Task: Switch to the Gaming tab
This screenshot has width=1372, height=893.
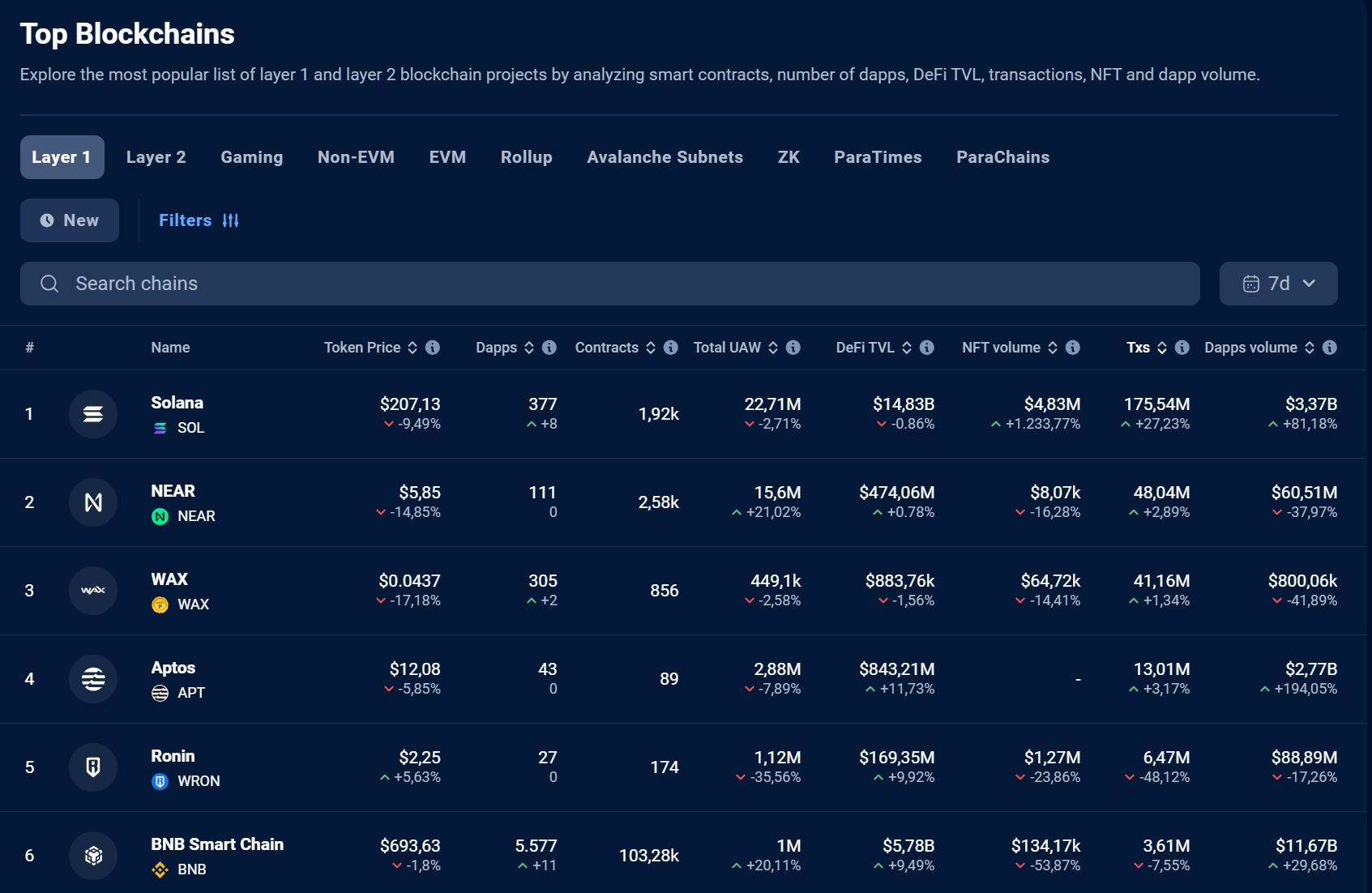Action: click(x=252, y=157)
